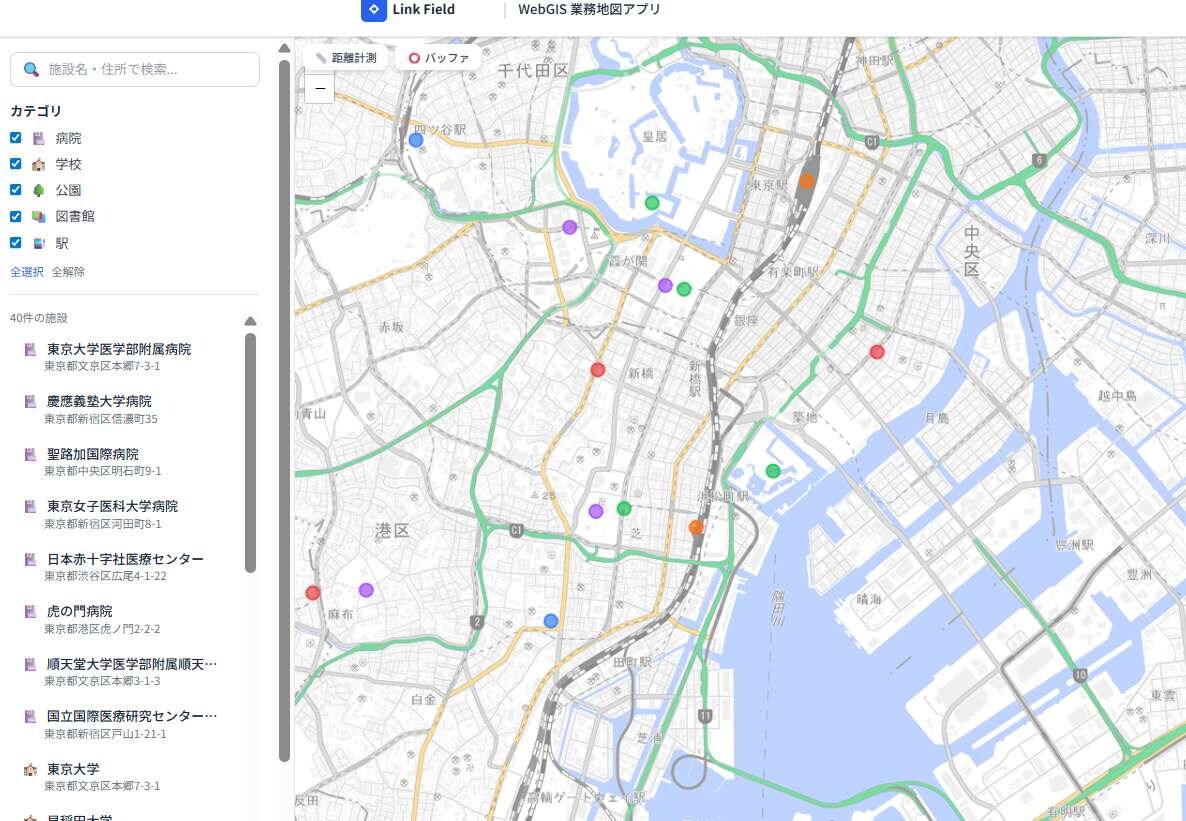Click the Link Field brand name text
1186x821 pixels.
coord(424,10)
